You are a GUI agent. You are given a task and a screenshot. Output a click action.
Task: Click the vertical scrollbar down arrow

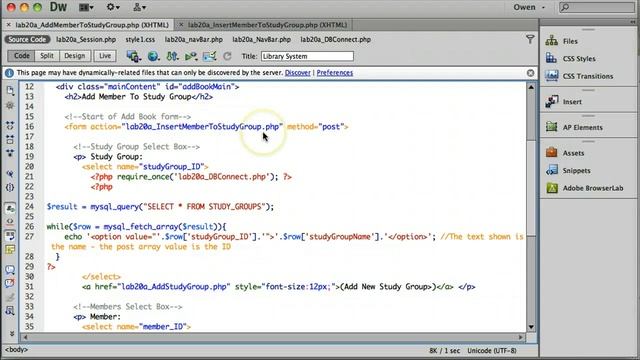pos(531,327)
